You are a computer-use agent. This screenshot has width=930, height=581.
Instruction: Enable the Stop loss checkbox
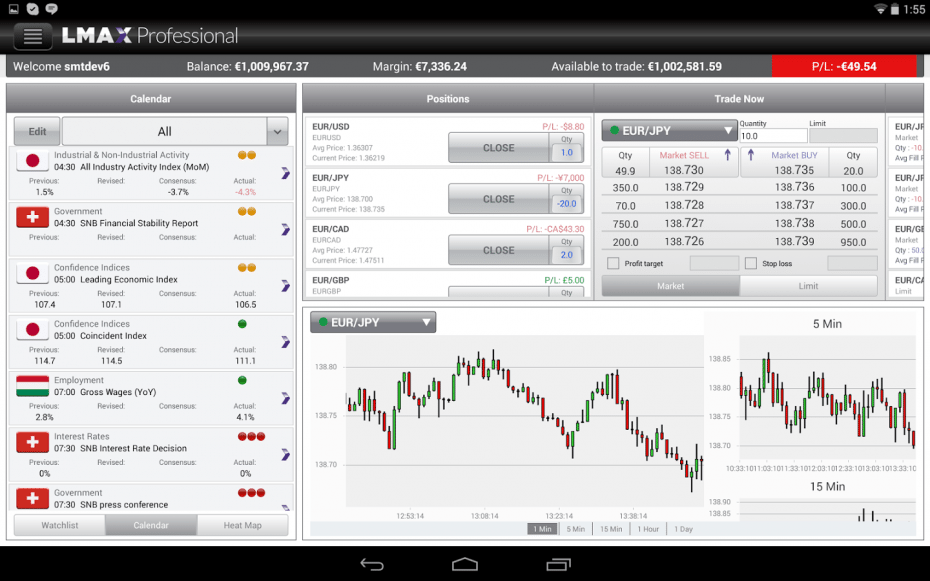751,264
